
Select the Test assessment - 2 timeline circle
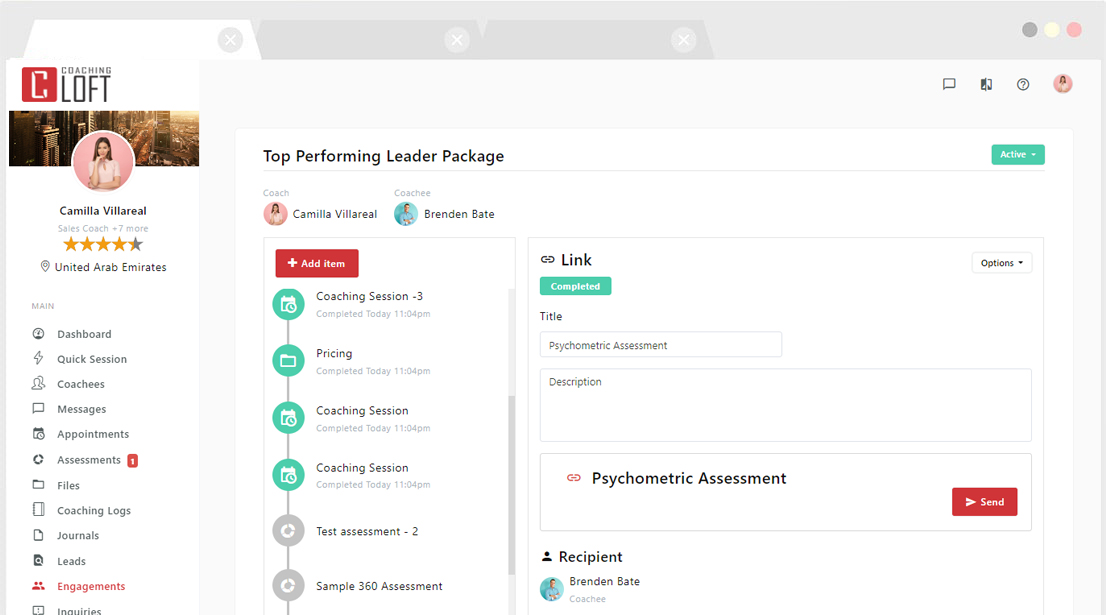coord(288,530)
